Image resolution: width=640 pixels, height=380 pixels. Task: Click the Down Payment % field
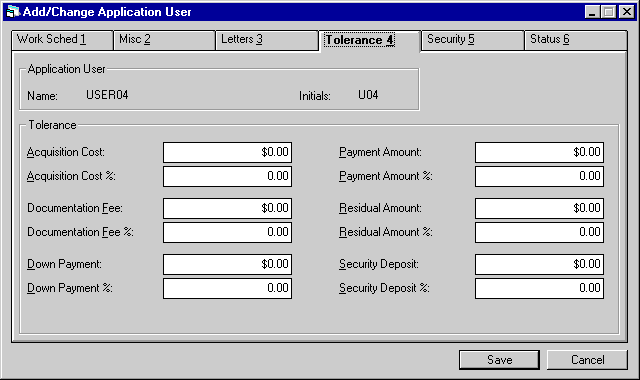coord(227,289)
